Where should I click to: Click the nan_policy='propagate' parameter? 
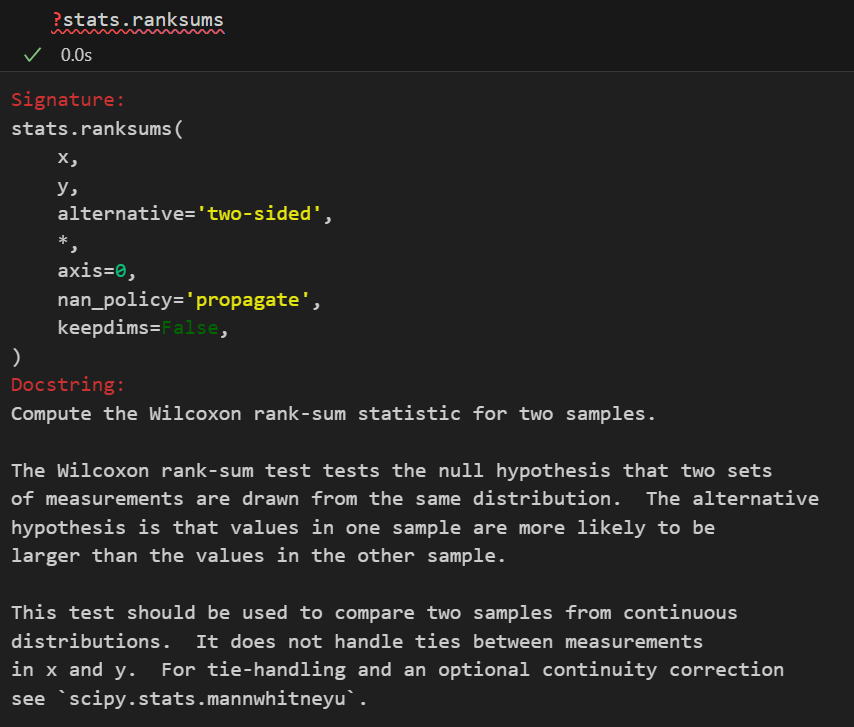pyautogui.click(x=190, y=300)
